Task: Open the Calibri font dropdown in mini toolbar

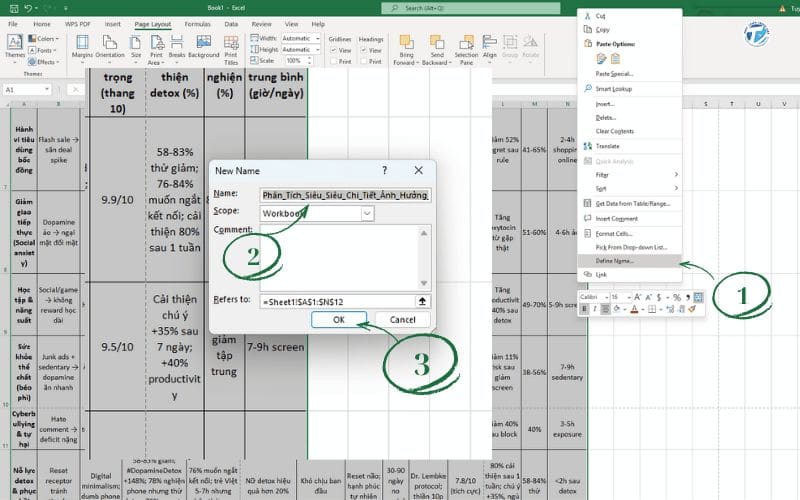Action: (x=606, y=297)
